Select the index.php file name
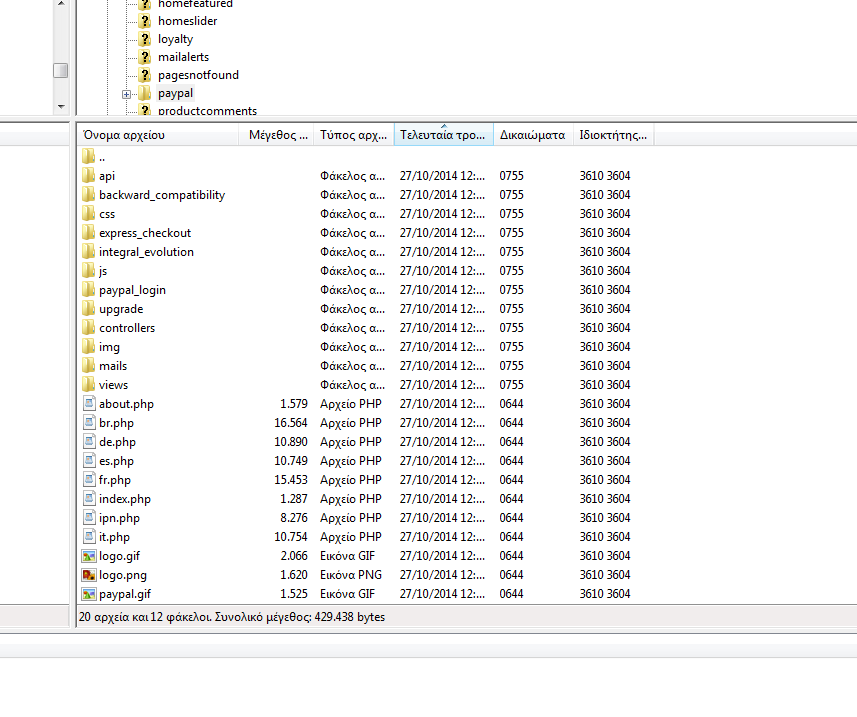 125,499
